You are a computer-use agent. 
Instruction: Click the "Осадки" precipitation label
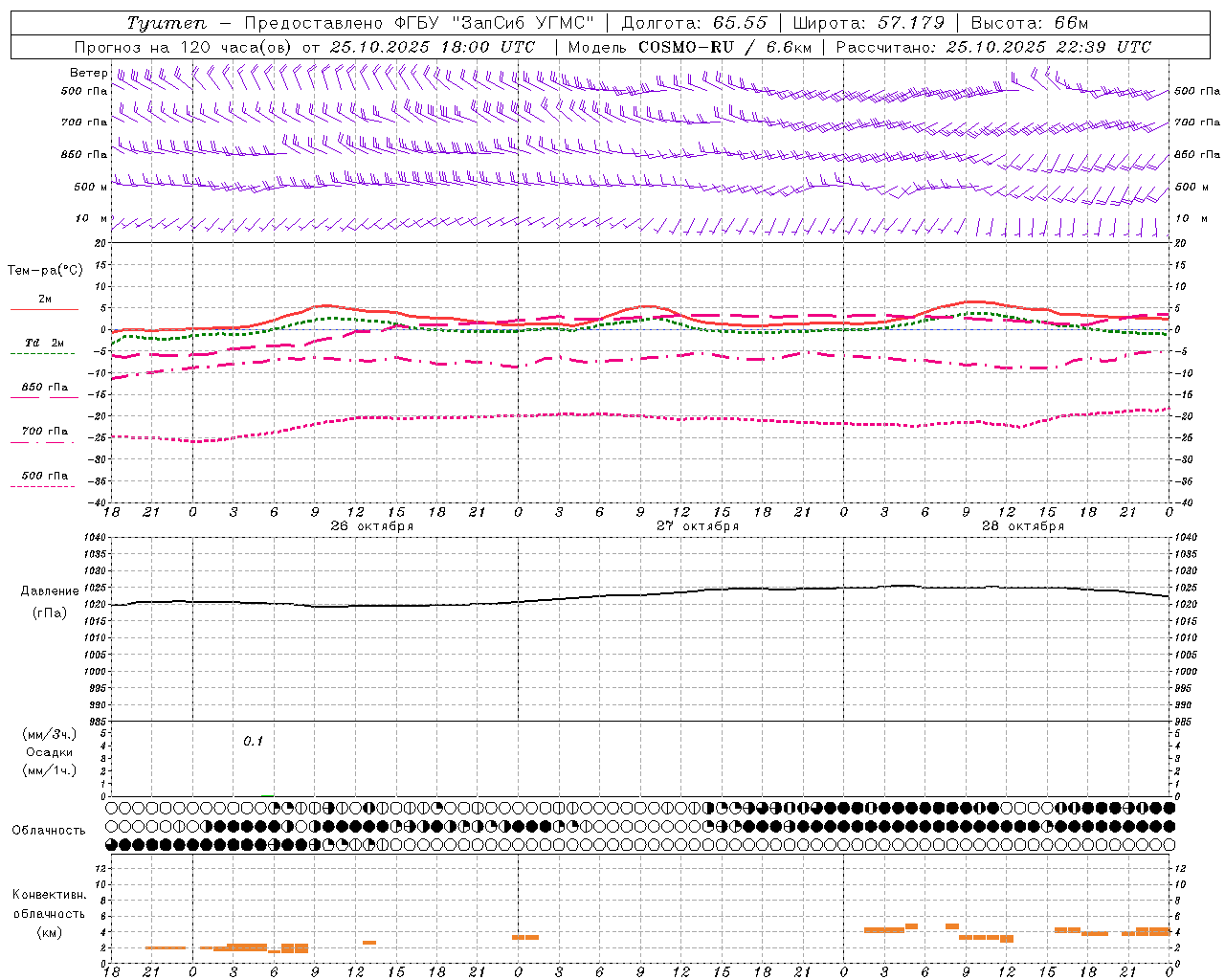tap(50, 752)
